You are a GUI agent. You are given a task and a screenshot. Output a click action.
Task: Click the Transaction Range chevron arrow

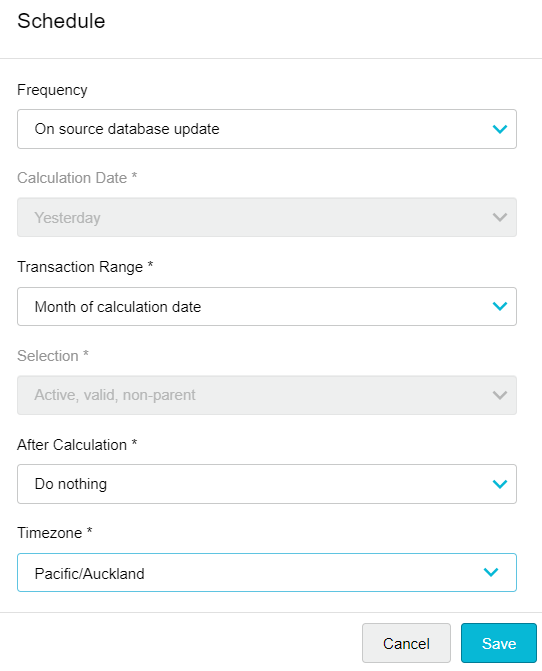499,306
